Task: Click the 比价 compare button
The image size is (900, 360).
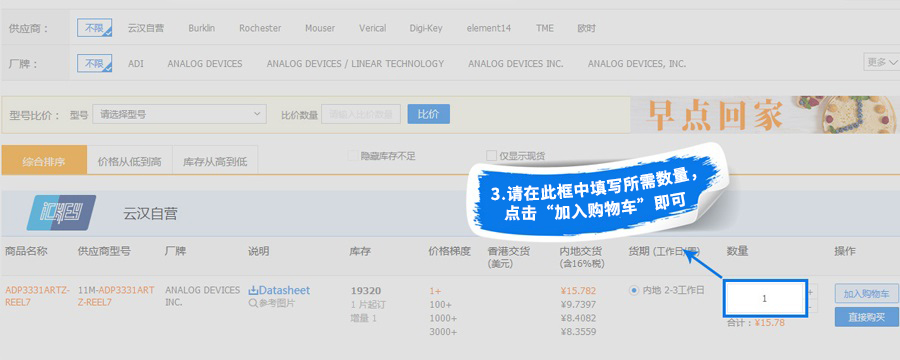Action: 429,114
